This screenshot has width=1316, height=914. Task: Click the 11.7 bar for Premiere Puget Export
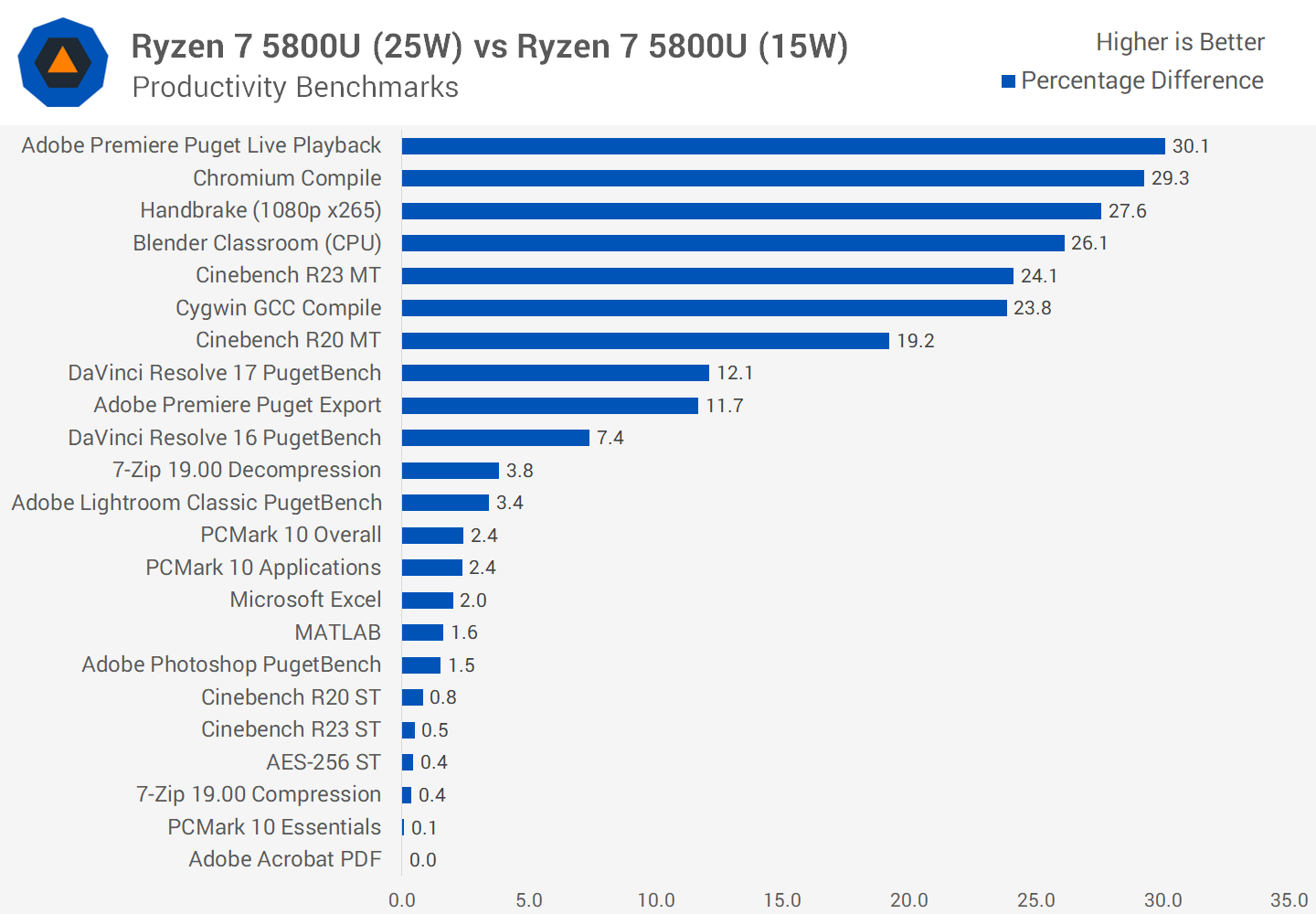pyautogui.click(x=550, y=406)
